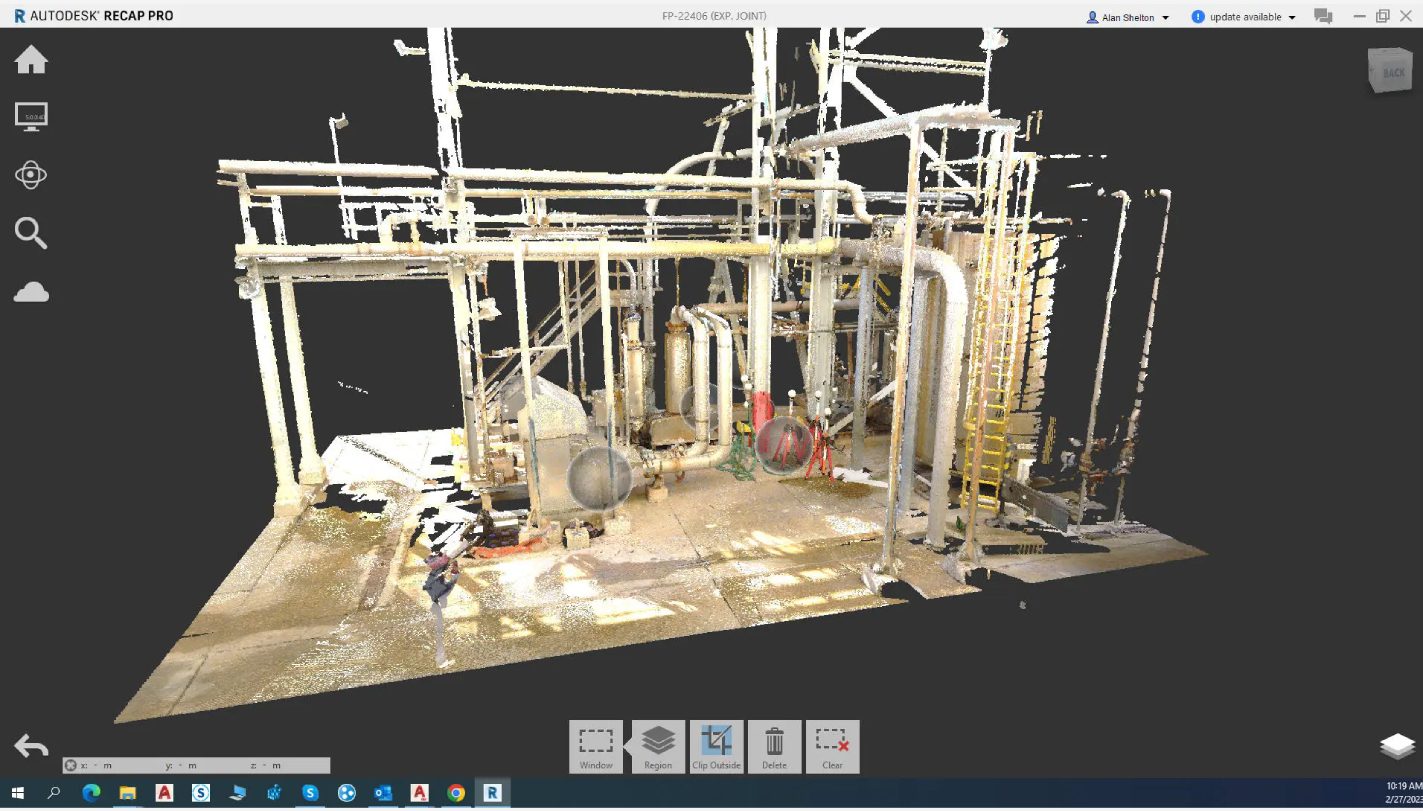Image resolution: width=1423 pixels, height=811 pixels.
Task: Click the large scan location sphere near pump
Action: tap(600, 479)
